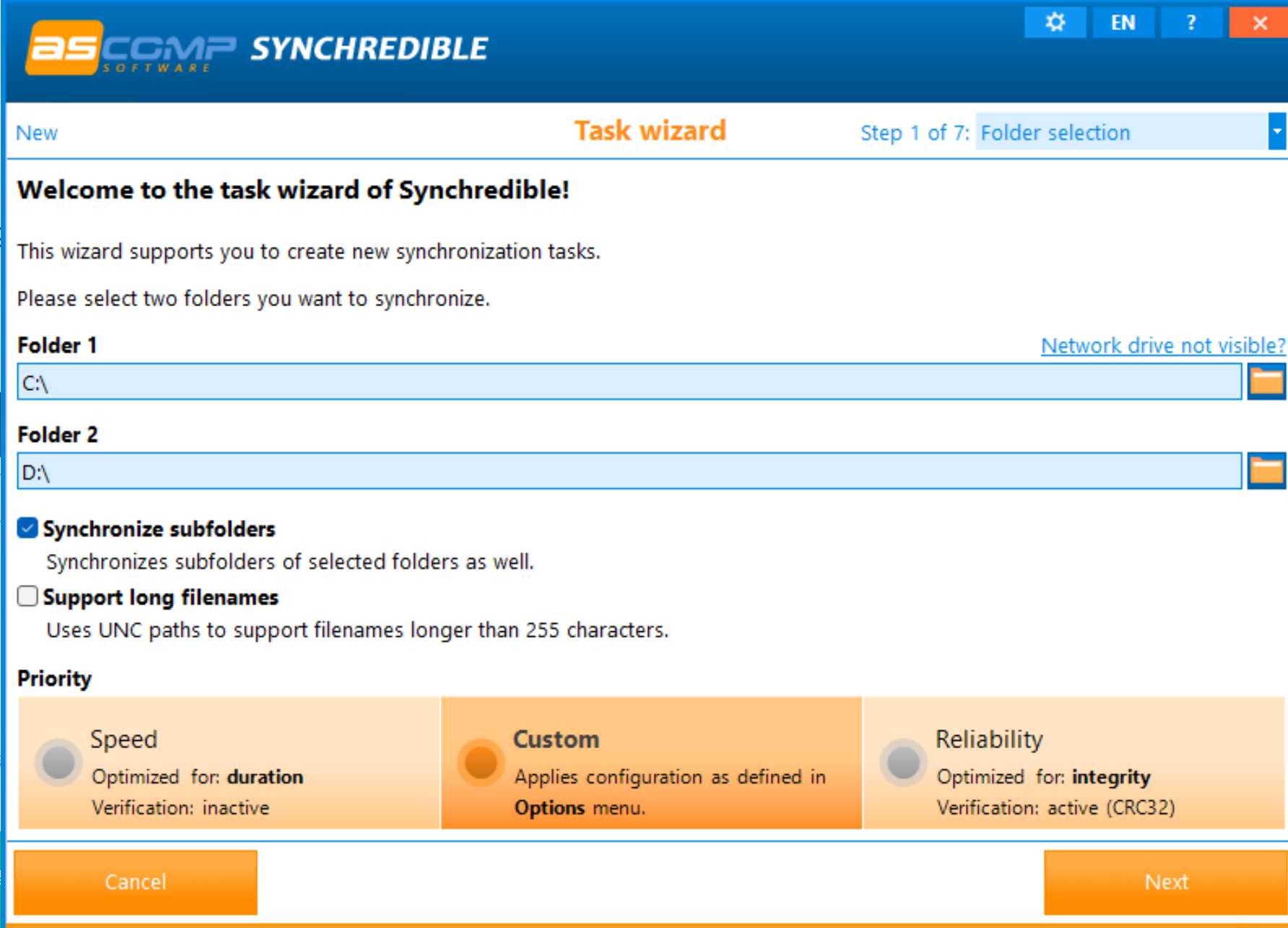Click the New task label
The height and width of the screenshot is (928, 1288).
[37, 133]
